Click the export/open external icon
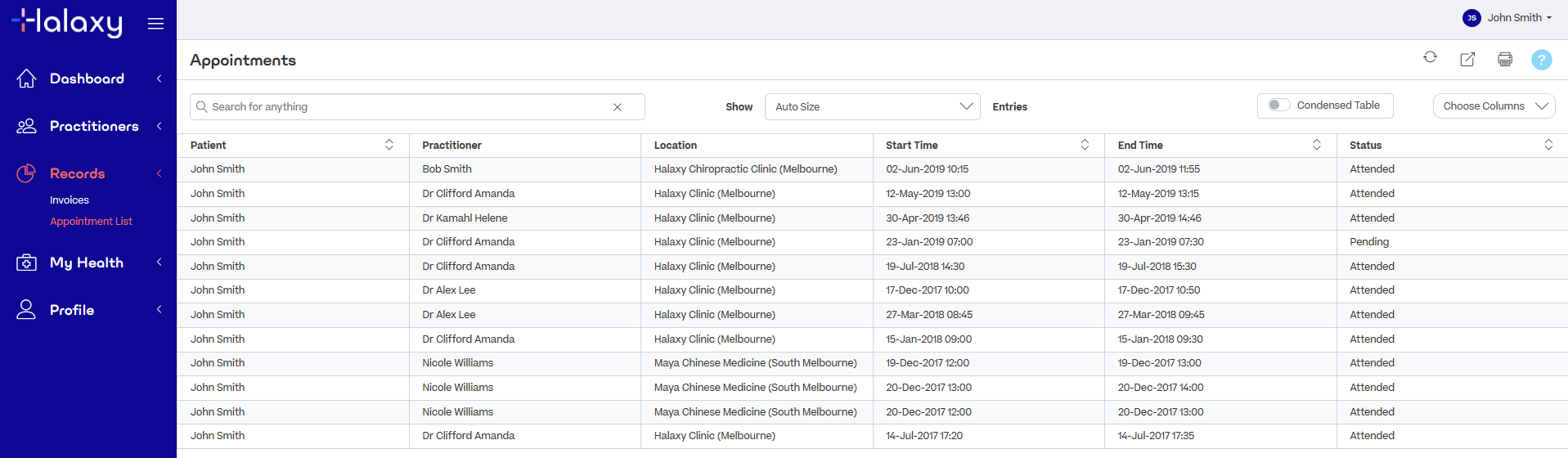This screenshot has width=1568, height=458. pyautogui.click(x=1467, y=59)
